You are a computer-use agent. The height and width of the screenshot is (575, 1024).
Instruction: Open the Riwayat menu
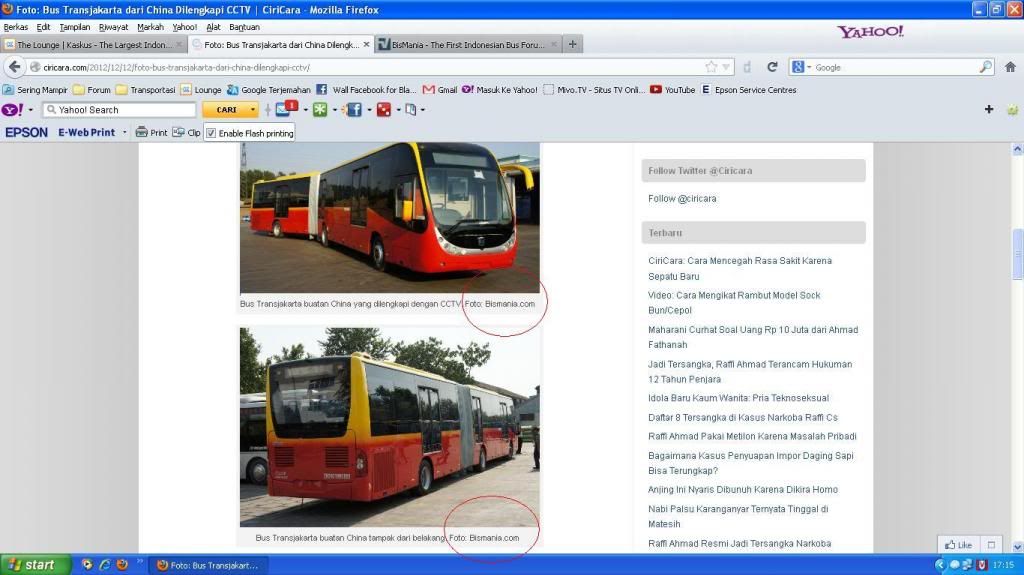pyautogui.click(x=113, y=27)
